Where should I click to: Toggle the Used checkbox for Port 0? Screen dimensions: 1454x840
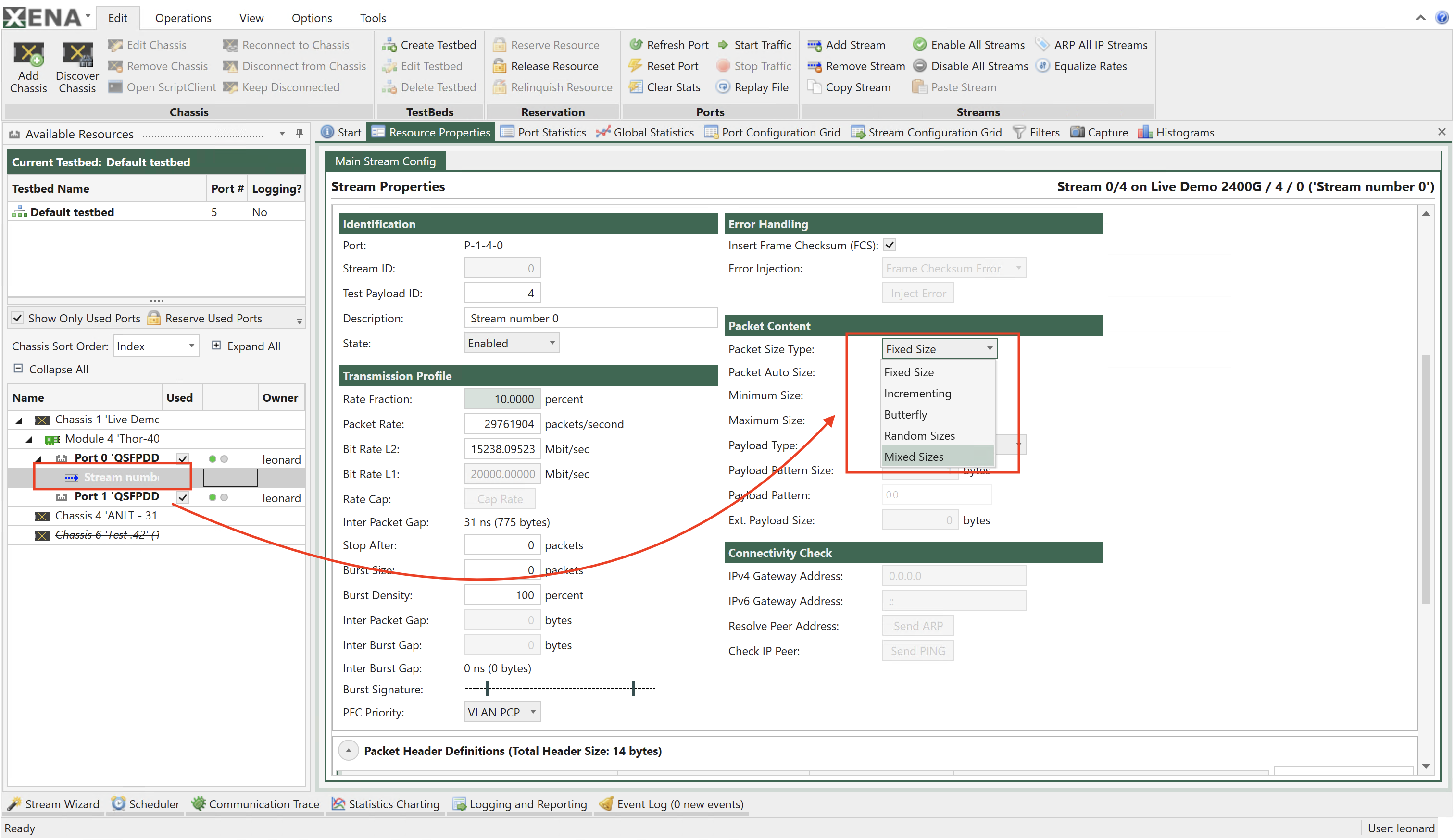click(x=183, y=458)
